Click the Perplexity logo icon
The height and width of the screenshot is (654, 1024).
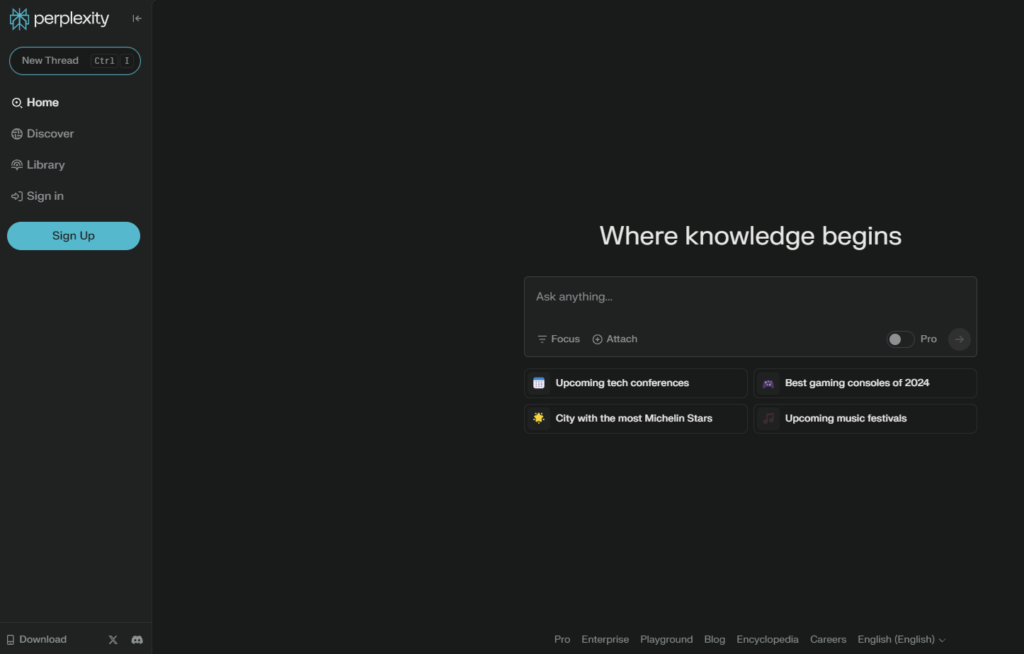click(x=19, y=19)
